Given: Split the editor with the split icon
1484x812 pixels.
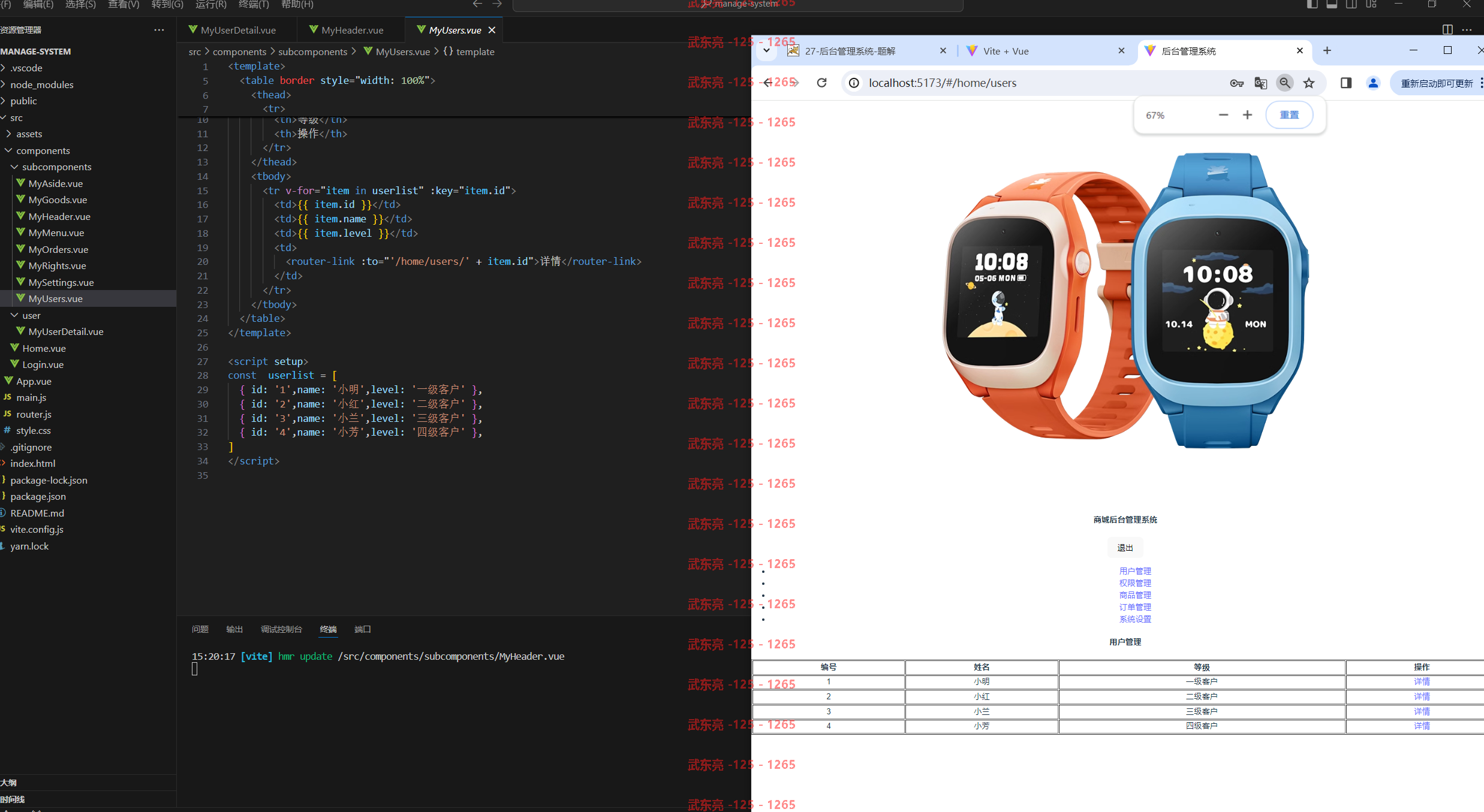Looking at the screenshot, I should (x=1447, y=29).
